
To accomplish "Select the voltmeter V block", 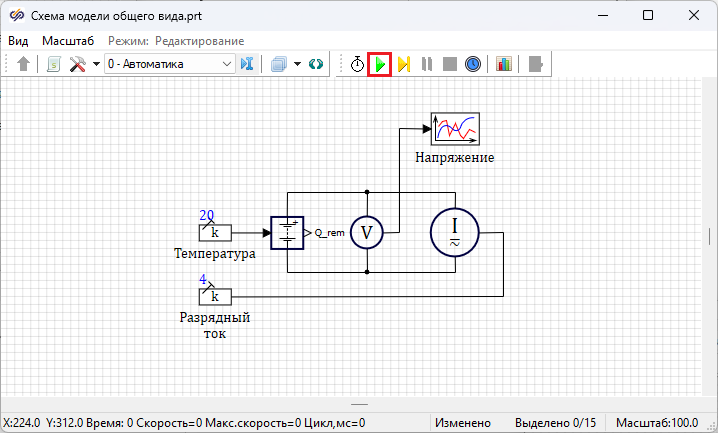I will pyautogui.click(x=366, y=232).
